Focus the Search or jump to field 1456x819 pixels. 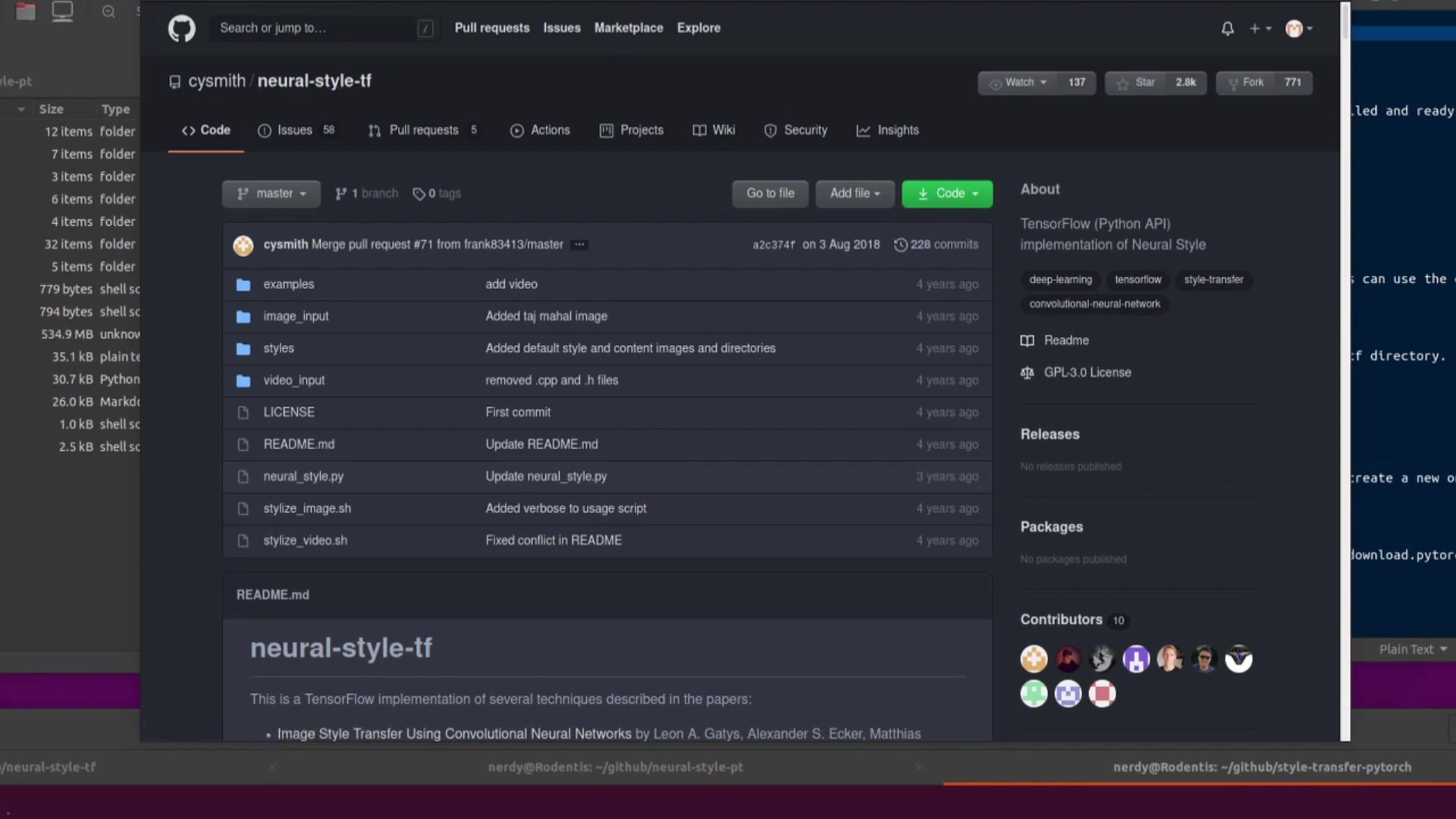pos(325,28)
